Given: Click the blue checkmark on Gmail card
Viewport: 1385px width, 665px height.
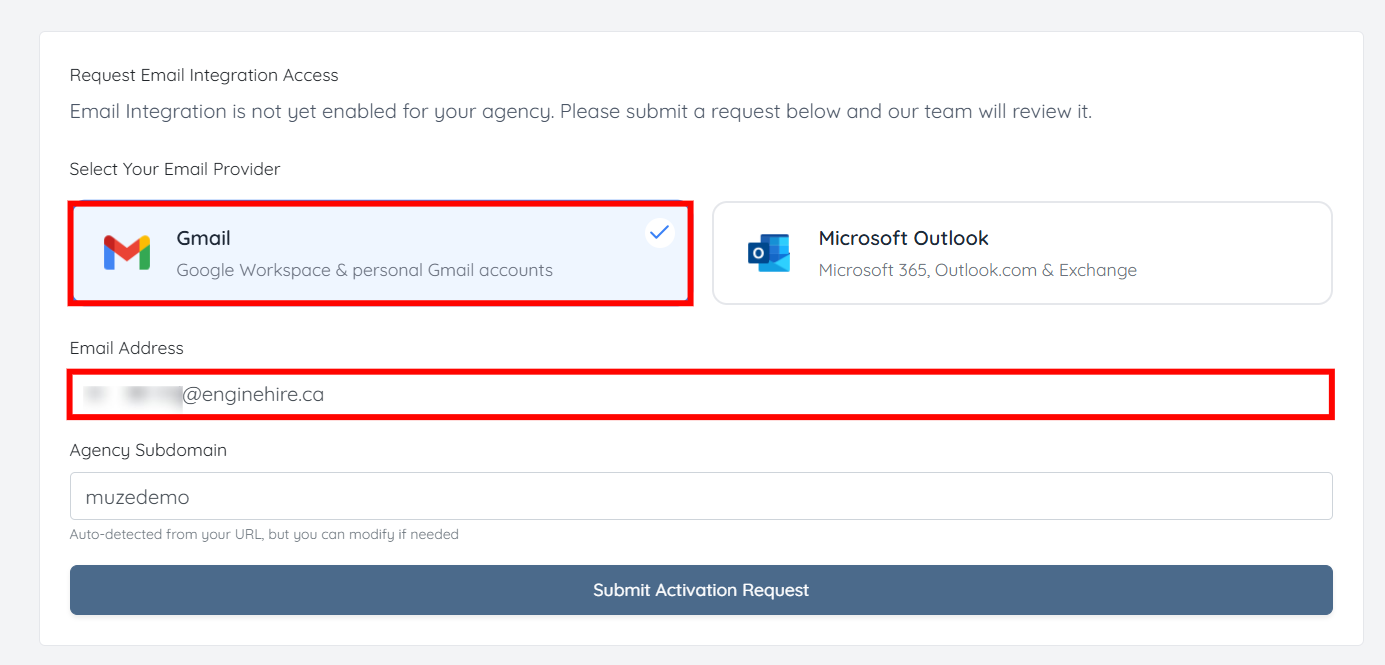Looking at the screenshot, I should pyautogui.click(x=659, y=233).
